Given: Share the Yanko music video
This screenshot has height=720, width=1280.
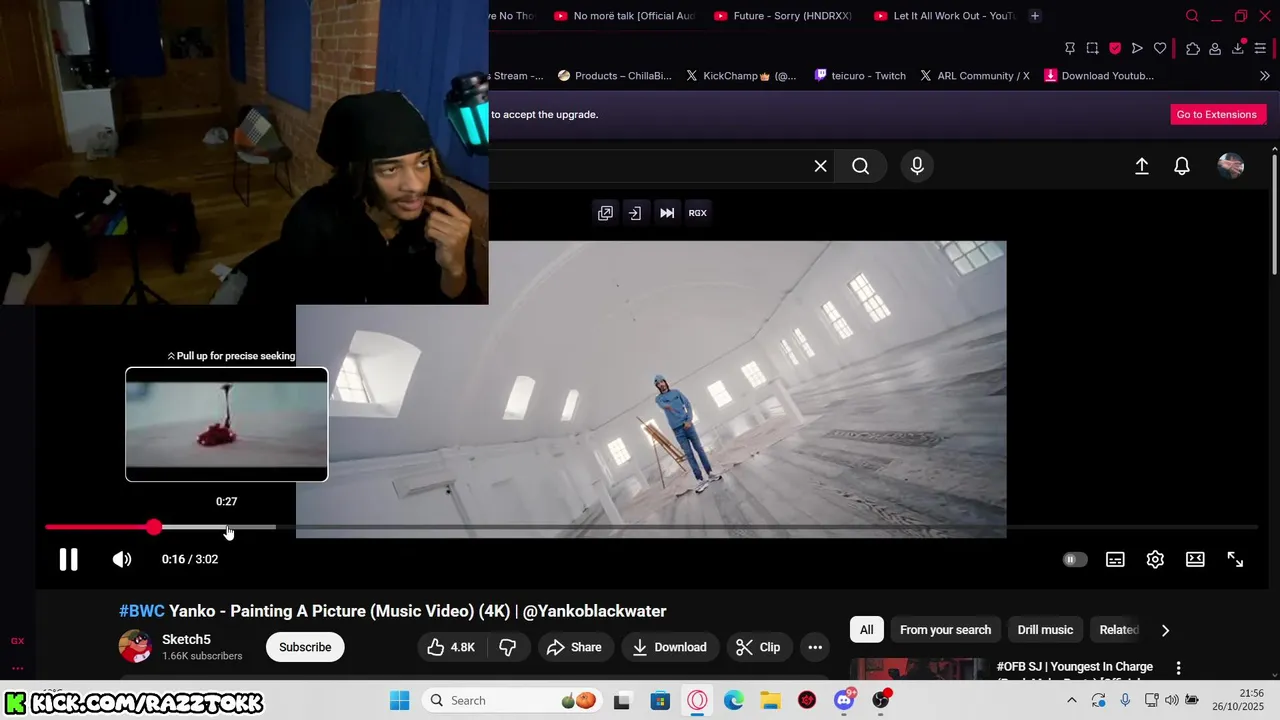Looking at the screenshot, I should (574, 647).
